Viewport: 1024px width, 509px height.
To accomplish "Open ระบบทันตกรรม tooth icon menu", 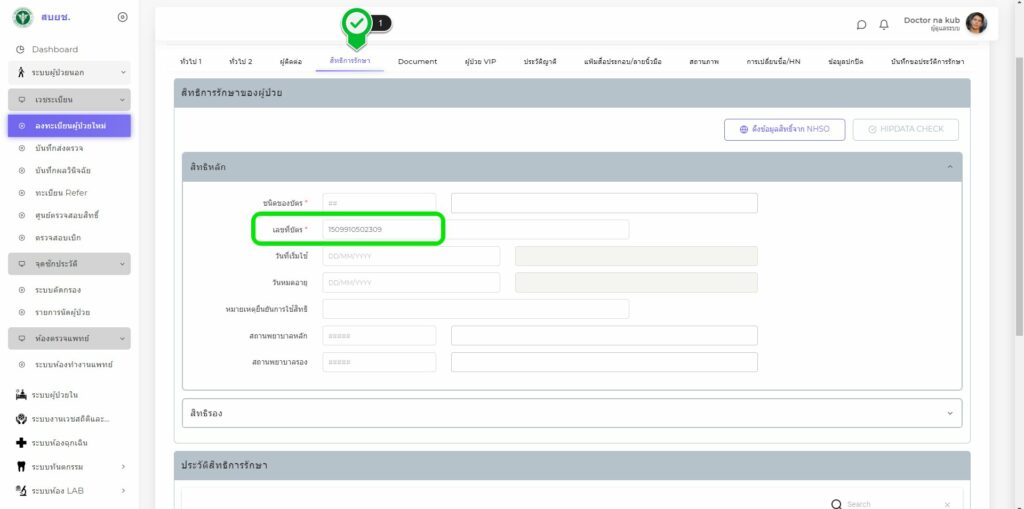I will [21, 466].
